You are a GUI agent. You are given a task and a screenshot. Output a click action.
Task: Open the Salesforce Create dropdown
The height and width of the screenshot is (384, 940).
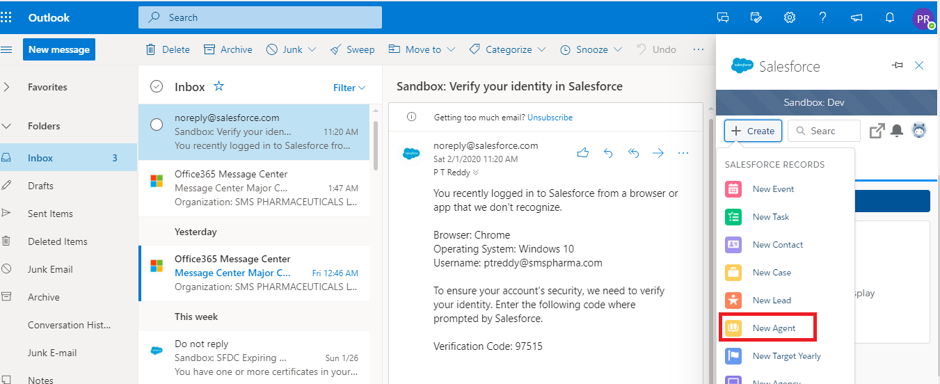(x=753, y=131)
